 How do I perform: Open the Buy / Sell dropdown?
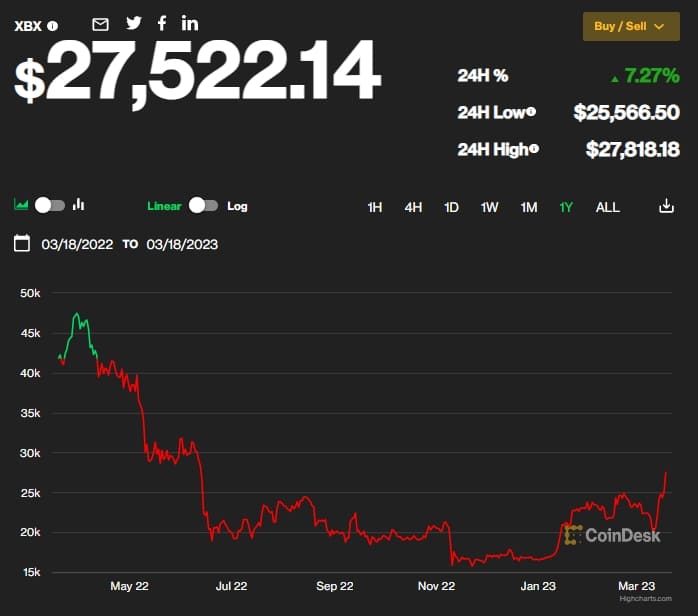click(631, 26)
